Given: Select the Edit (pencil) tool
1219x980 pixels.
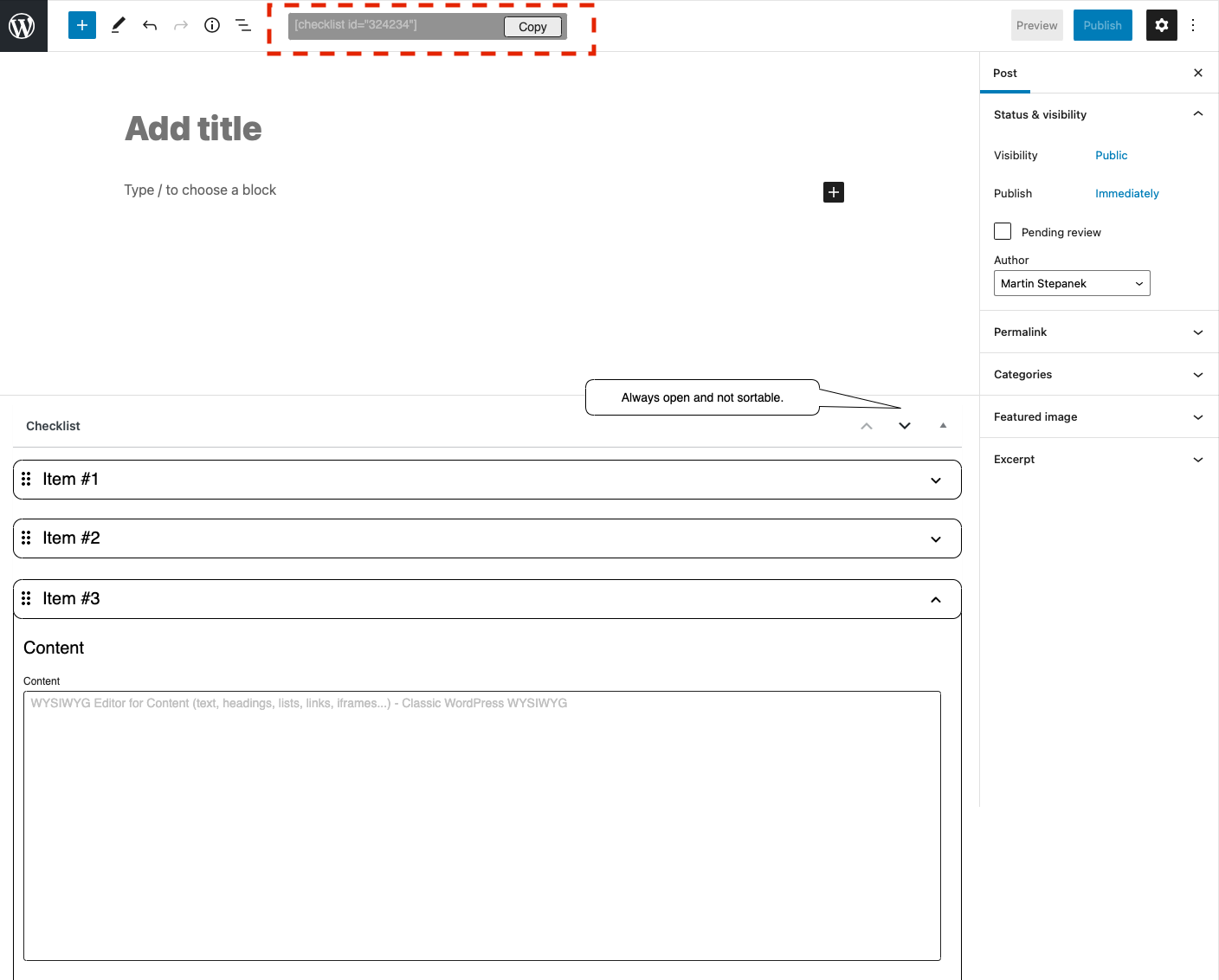Looking at the screenshot, I should (x=118, y=25).
